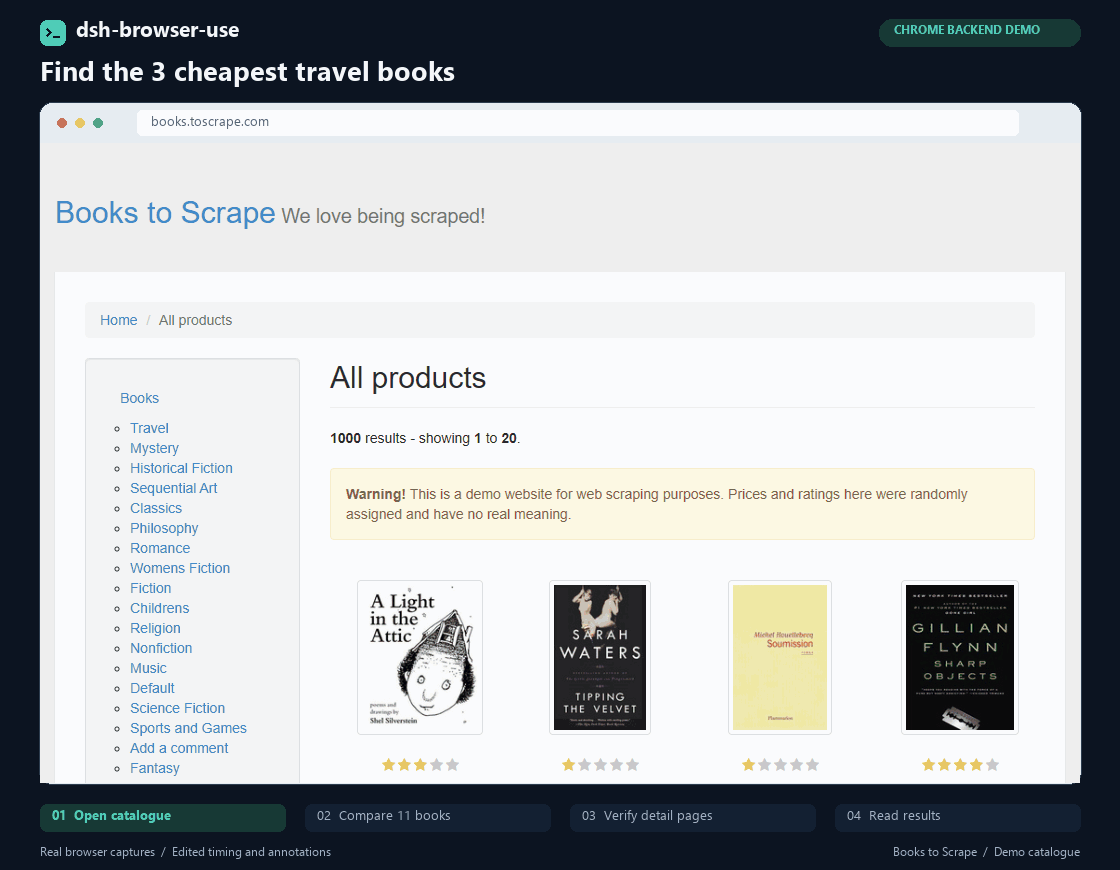The height and width of the screenshot is (870, 1120).
Task: Open the Books to Scrape site title link
Action: point(165,213)
